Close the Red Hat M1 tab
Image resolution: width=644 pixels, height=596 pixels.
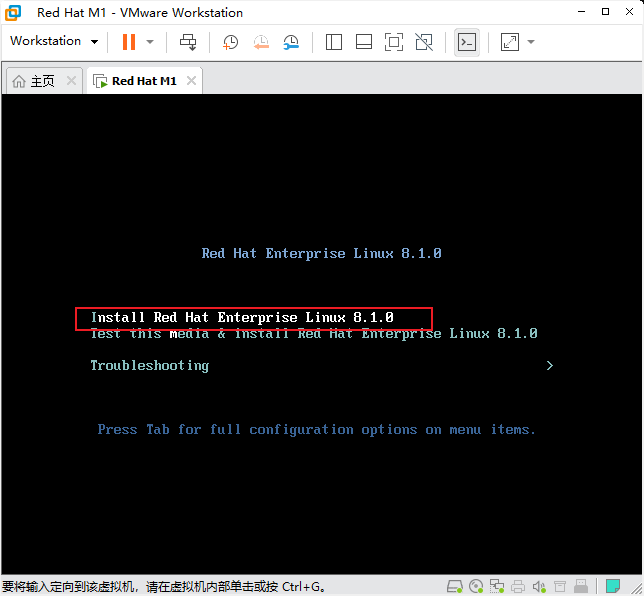coord(191,81)
